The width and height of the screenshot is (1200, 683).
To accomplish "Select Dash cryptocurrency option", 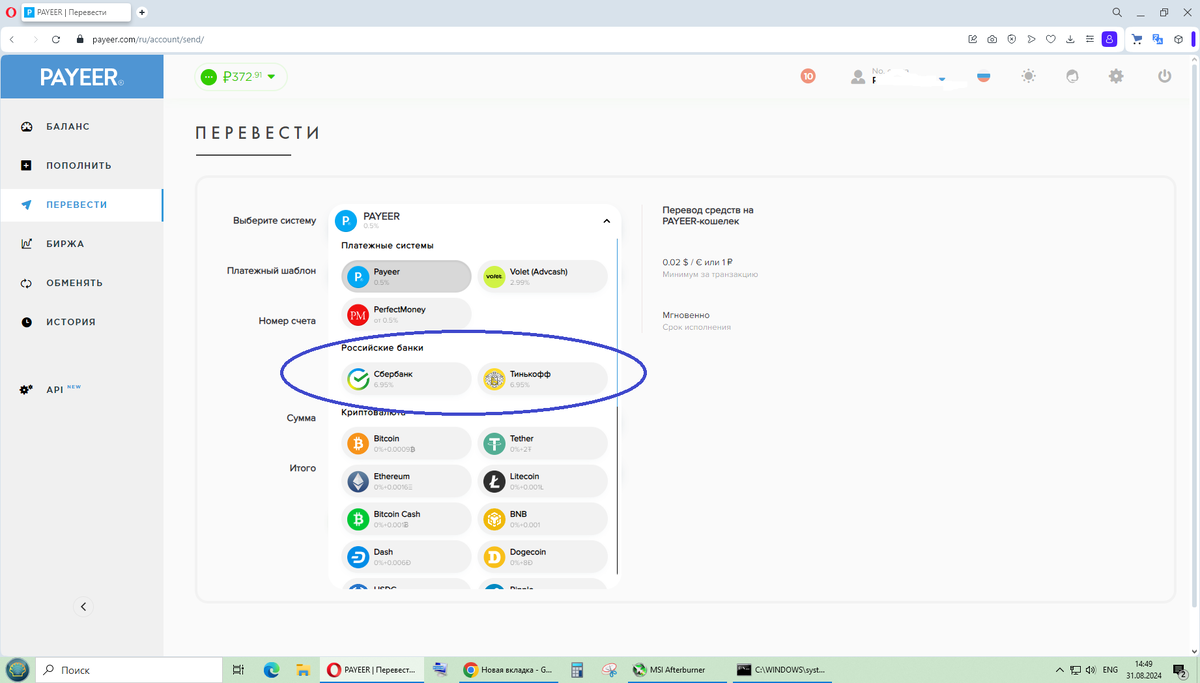I will tap(406, 557).
